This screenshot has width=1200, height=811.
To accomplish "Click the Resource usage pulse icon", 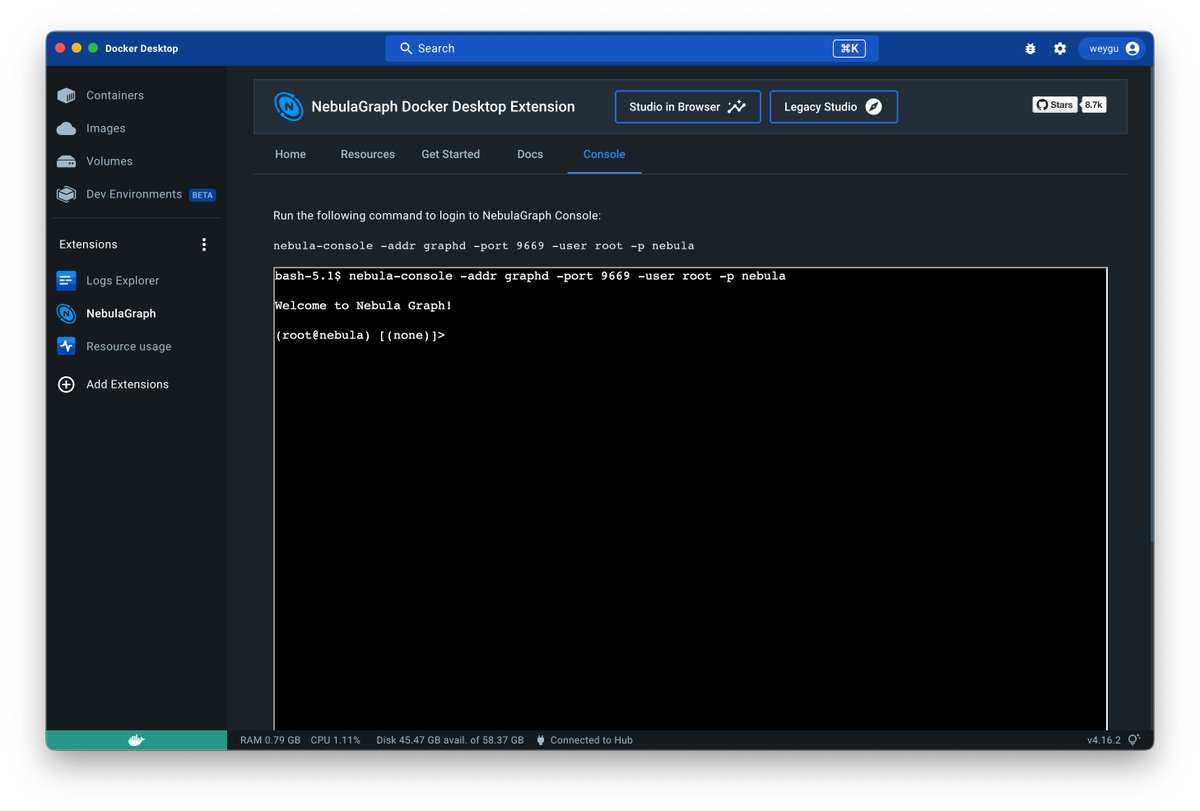I will point(66,346).
